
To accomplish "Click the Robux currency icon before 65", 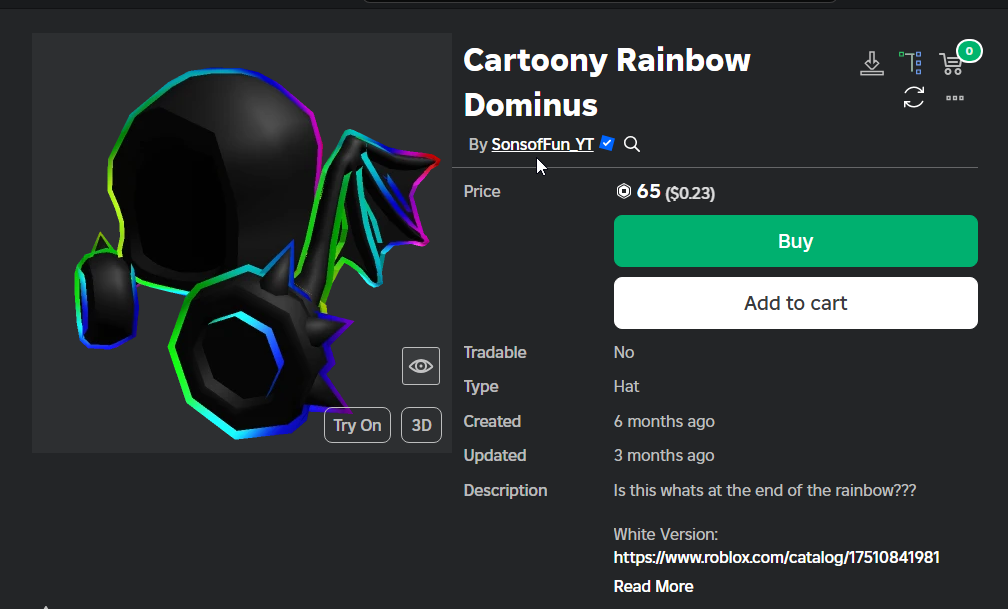I will pyautogui.click(x=623, y=192).
